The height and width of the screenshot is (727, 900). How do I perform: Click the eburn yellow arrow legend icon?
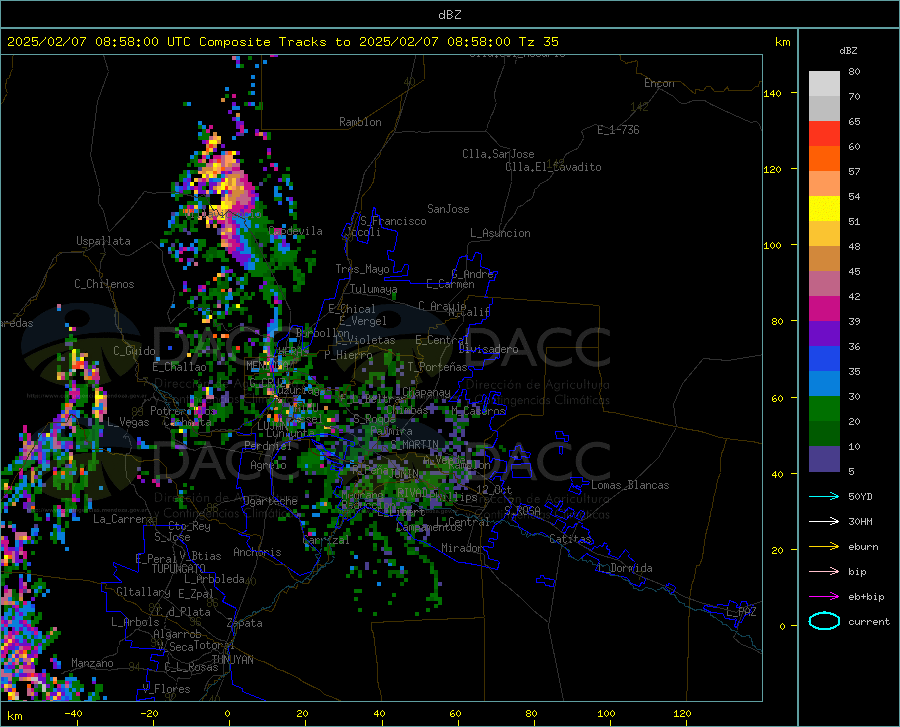[824, 546]
